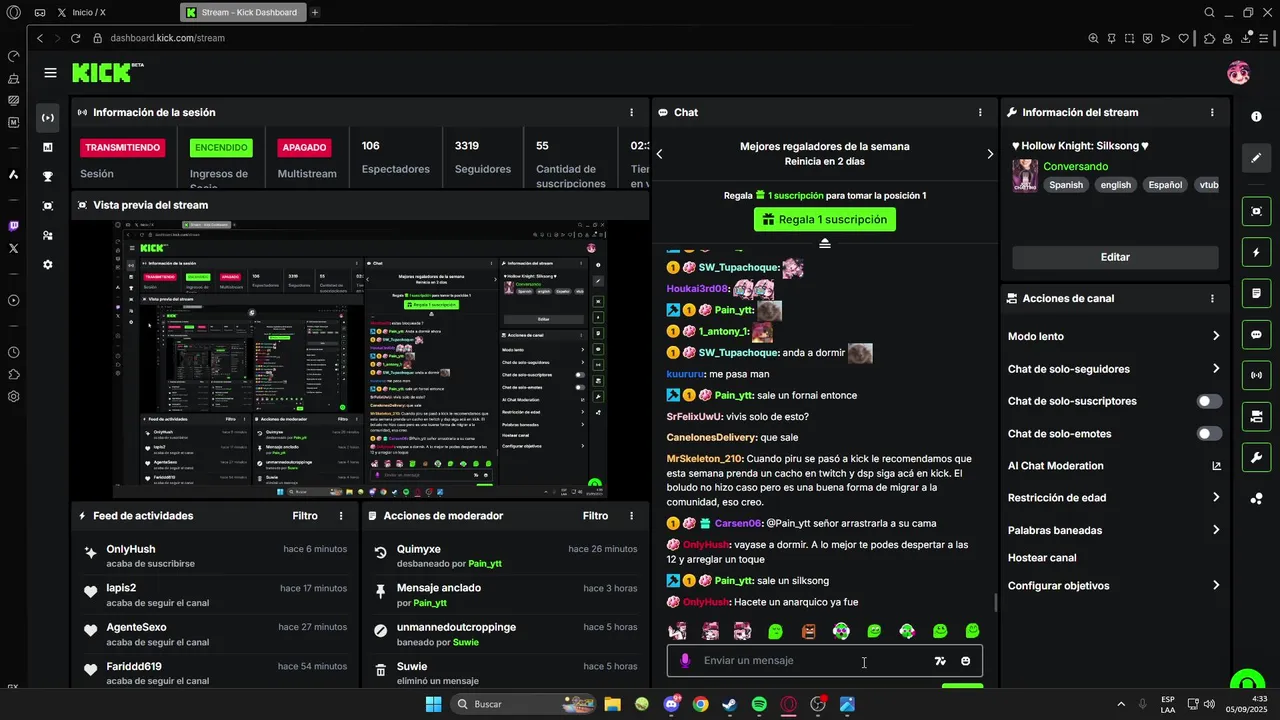The height and width of the screenshot is (720, 1280).
Task: Open the hamburger menu next to the Kick logo
Action: tap(50, 73)
